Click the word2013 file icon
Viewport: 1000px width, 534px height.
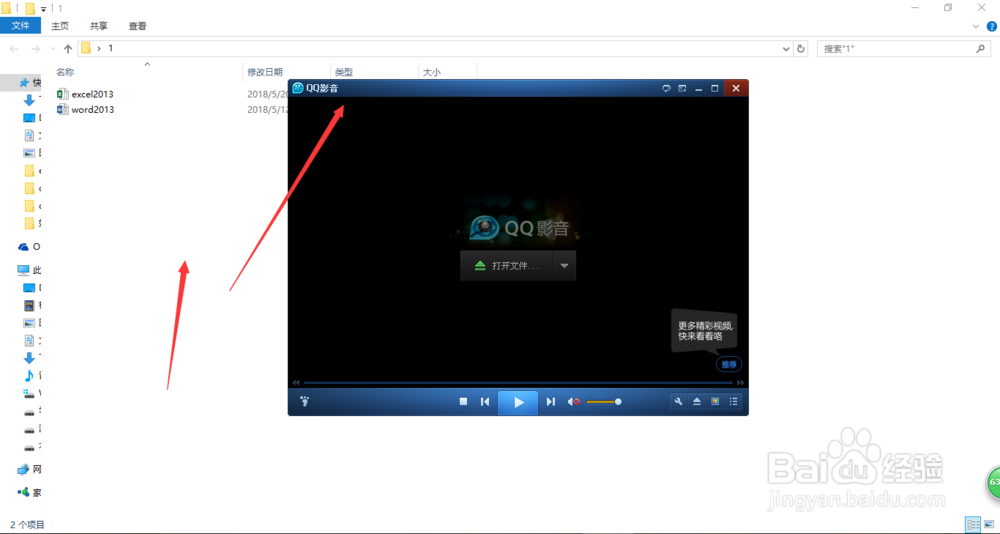click(x=62, y=109)
